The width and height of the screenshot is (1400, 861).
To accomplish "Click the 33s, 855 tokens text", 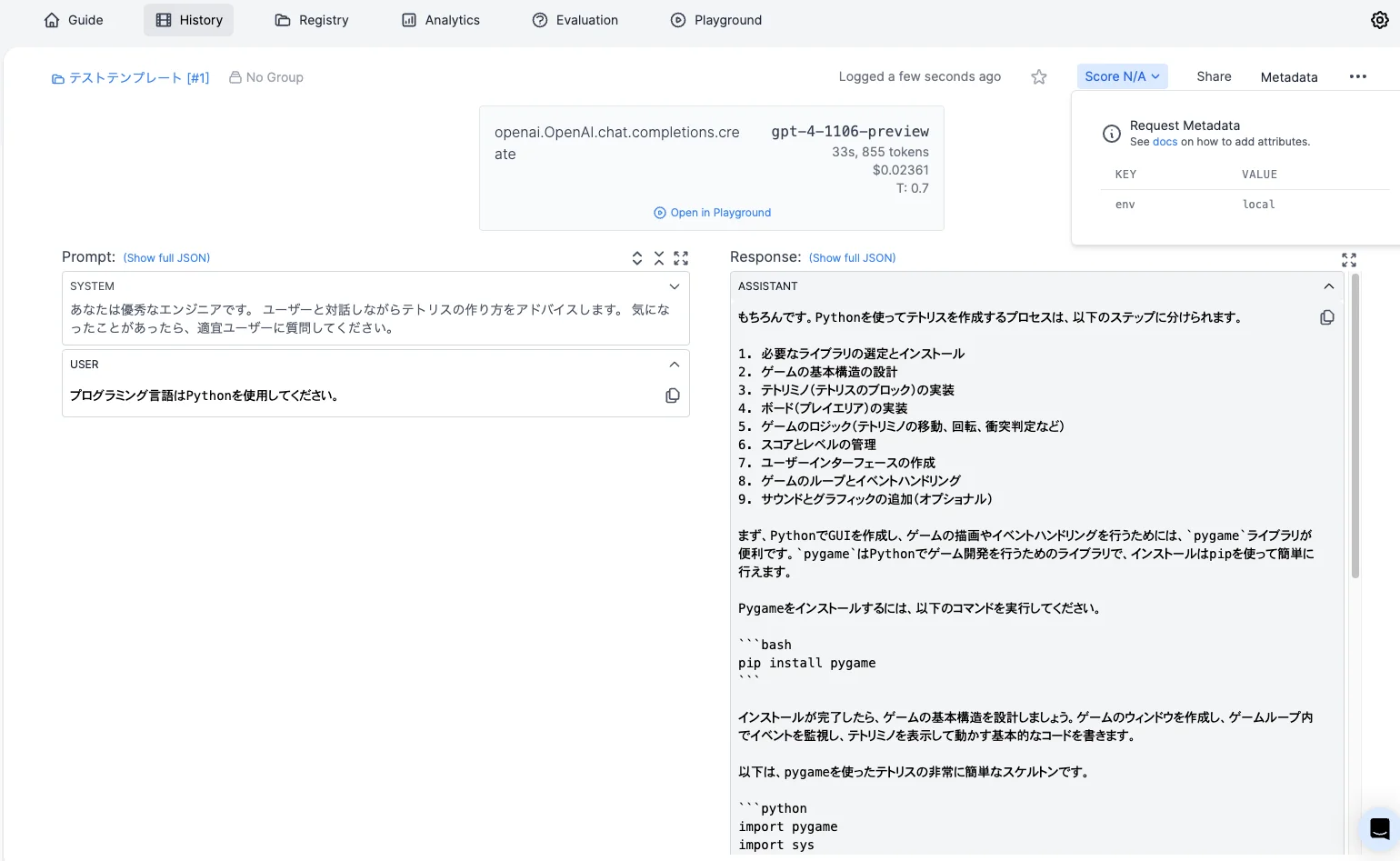I will coord(880,152).
